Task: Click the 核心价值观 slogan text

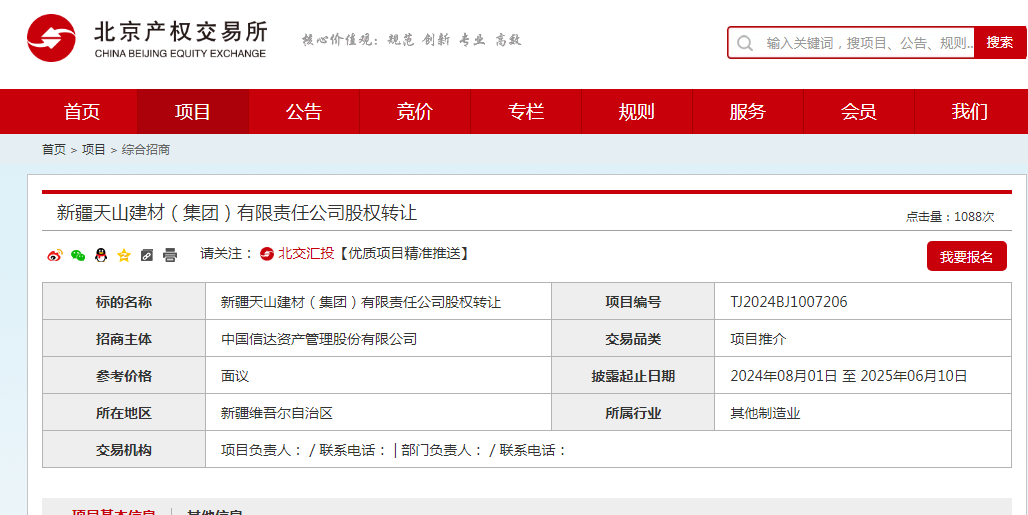Action: click(412, 40)
